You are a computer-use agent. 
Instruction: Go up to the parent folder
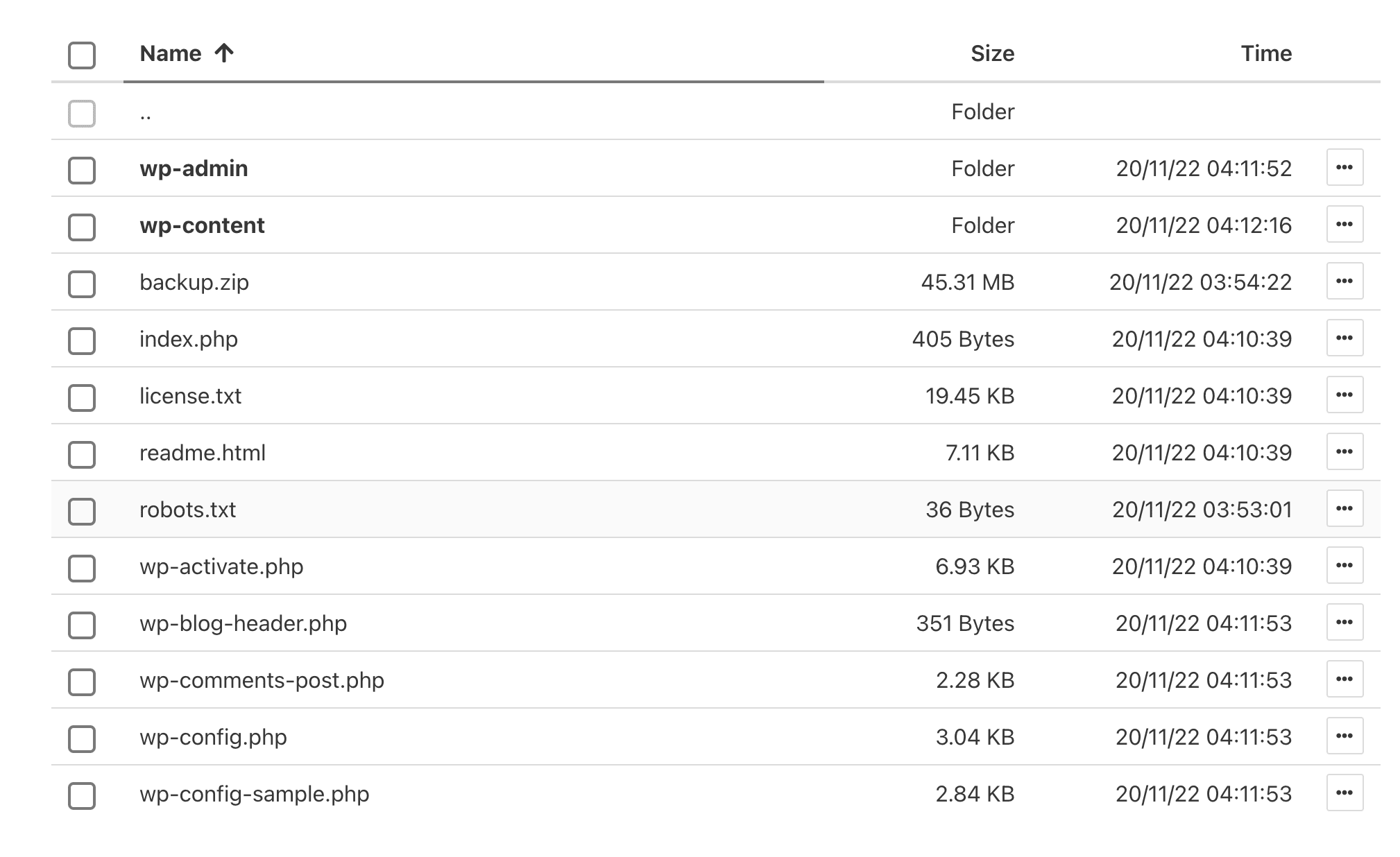pyautogui.click(x=146, y=113)
